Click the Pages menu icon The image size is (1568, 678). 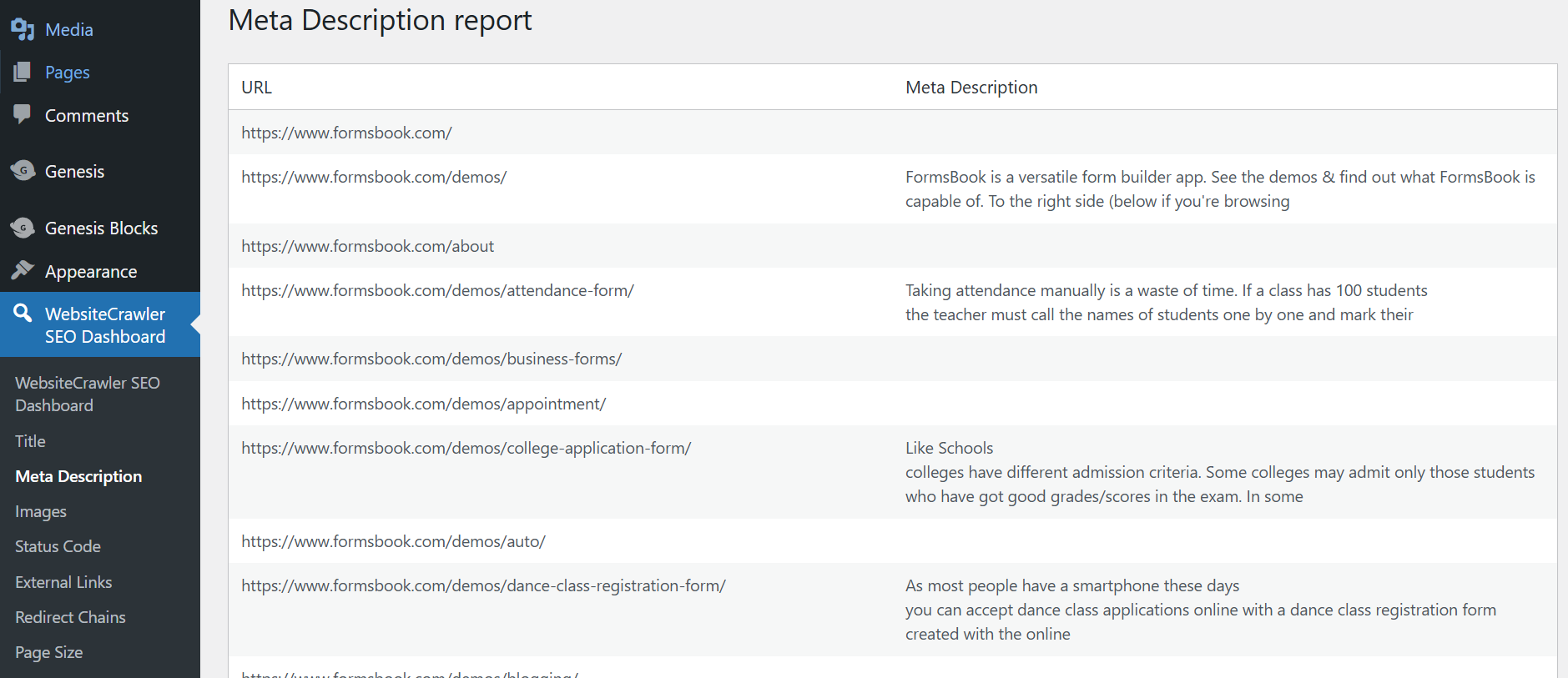(23, 73)
